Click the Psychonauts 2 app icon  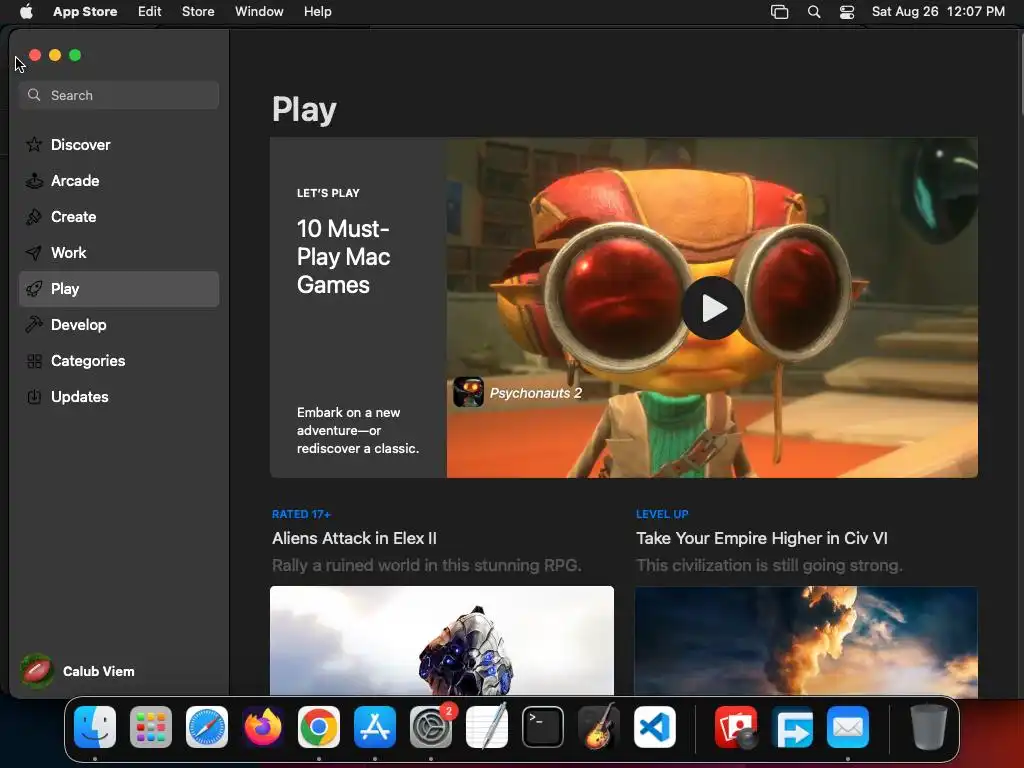coord(468,392)
